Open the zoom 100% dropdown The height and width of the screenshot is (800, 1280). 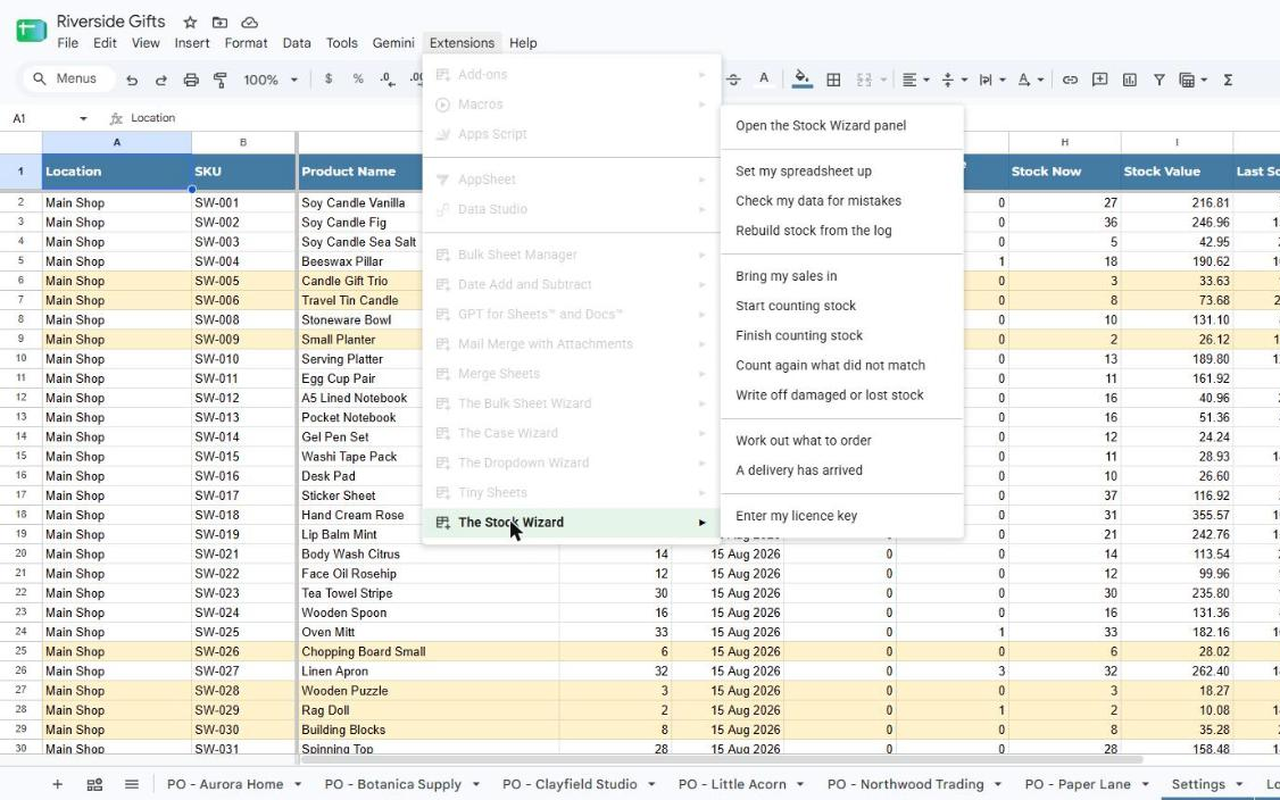click(x=271, y=80)
